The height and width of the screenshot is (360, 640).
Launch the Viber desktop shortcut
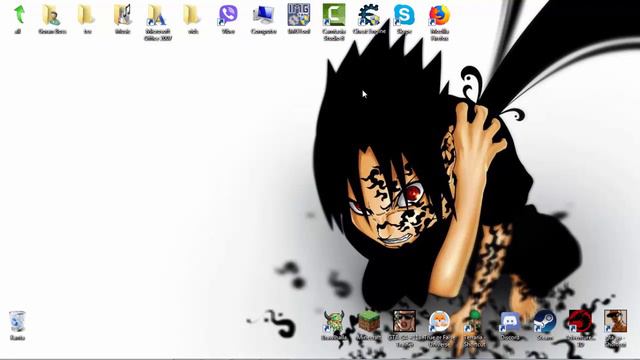(227, 15)
